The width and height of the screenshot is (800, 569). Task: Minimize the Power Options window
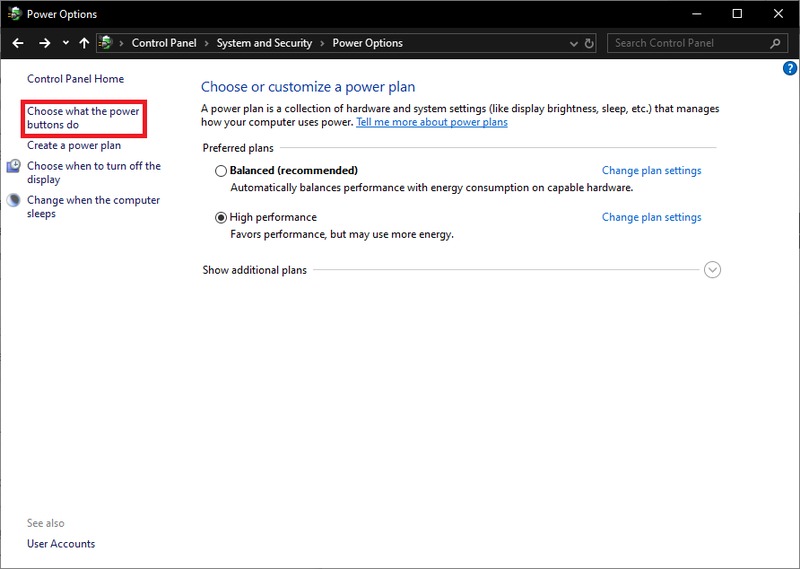click(696, 14)
